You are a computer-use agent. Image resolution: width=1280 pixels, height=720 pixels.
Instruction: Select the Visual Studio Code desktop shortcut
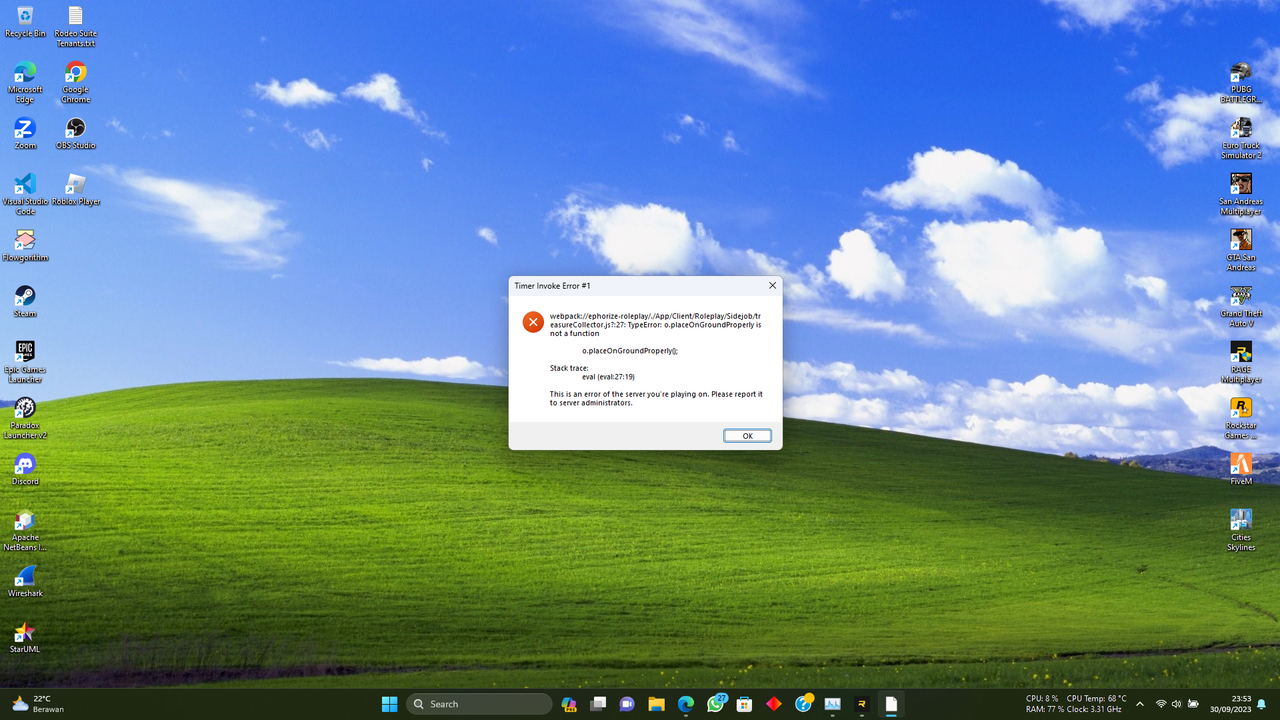(25, 194)
